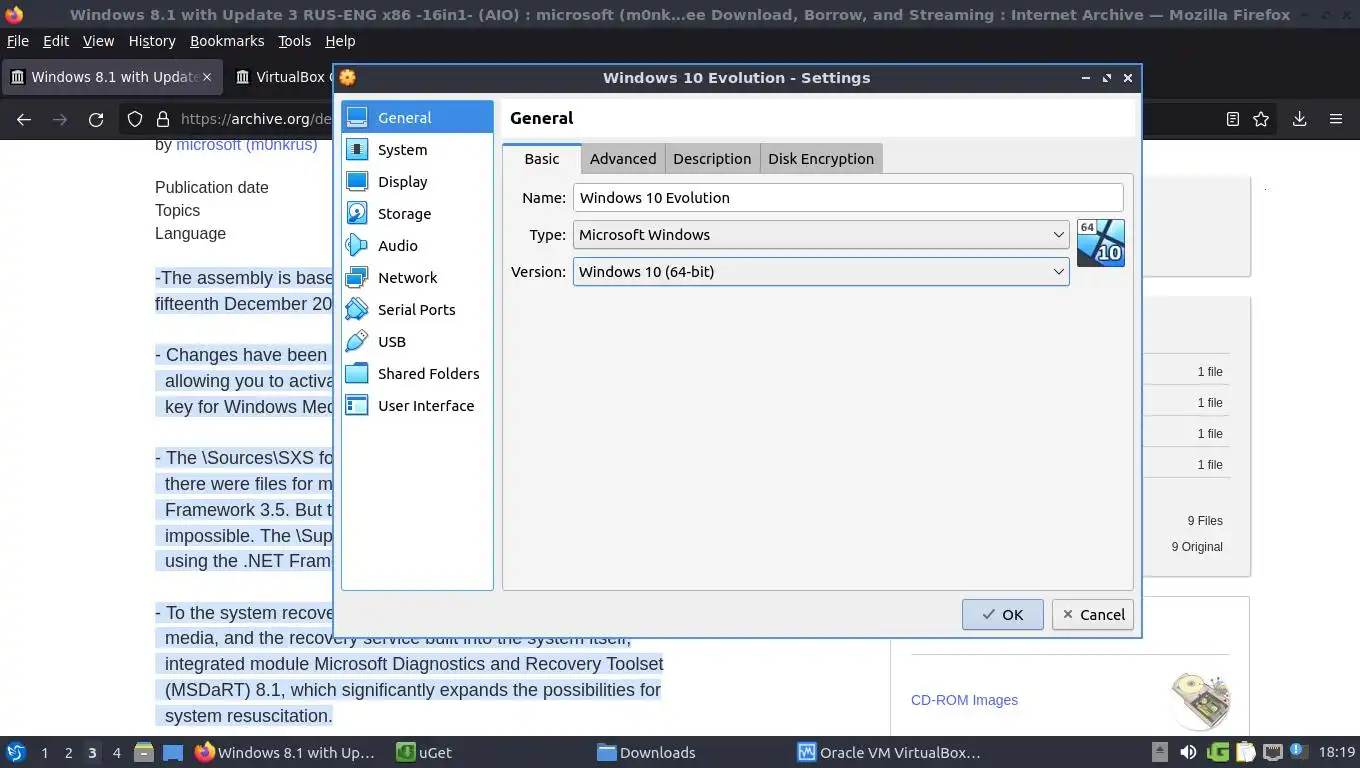
Task: Open the Version dropdown Windows 10 (64-bit)
Action: (821, 271)
